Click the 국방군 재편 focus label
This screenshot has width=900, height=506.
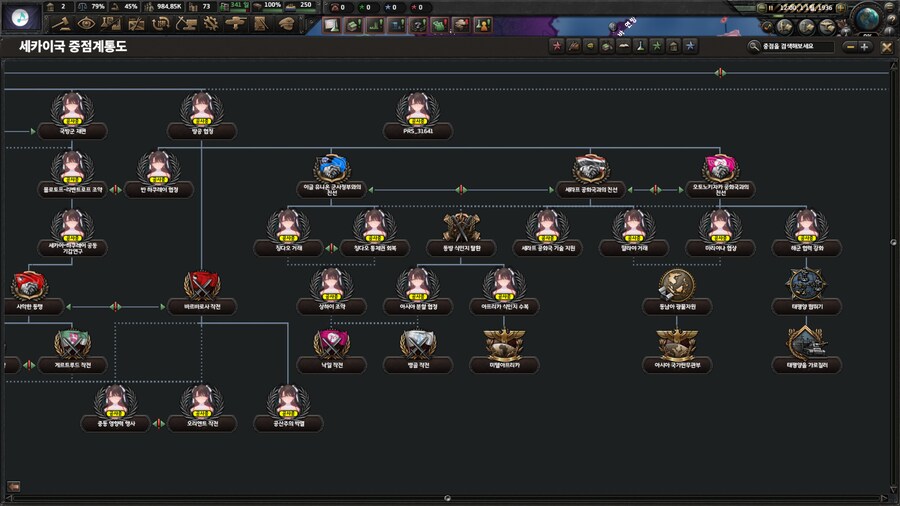(x=72, y=131)
